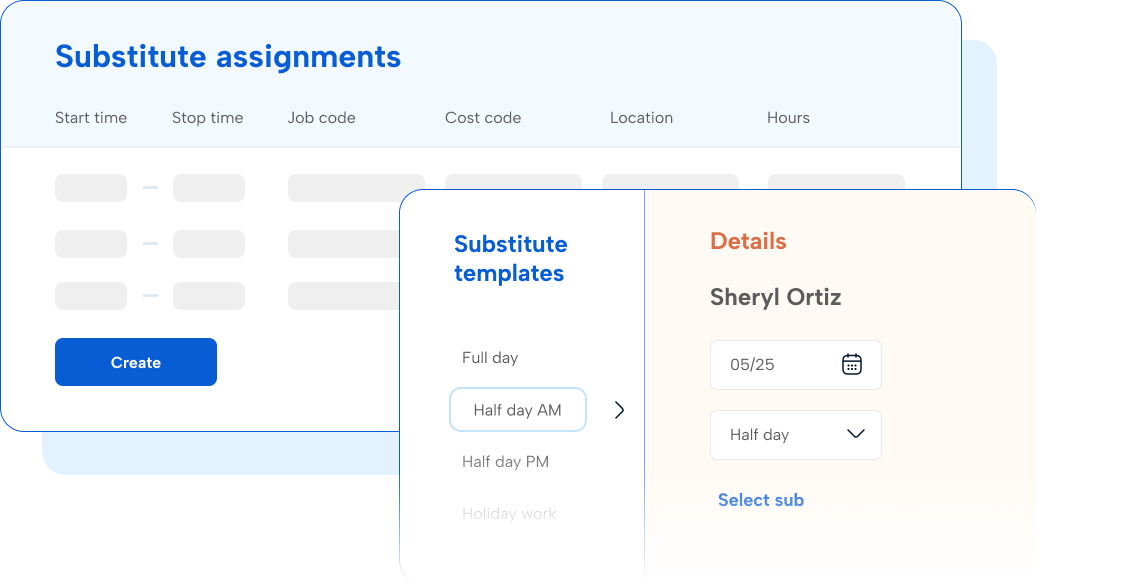Select the Holiday work template
The width and height of the screenshot is (1128, 584).
pyautogui.click(x=509, y=514)
